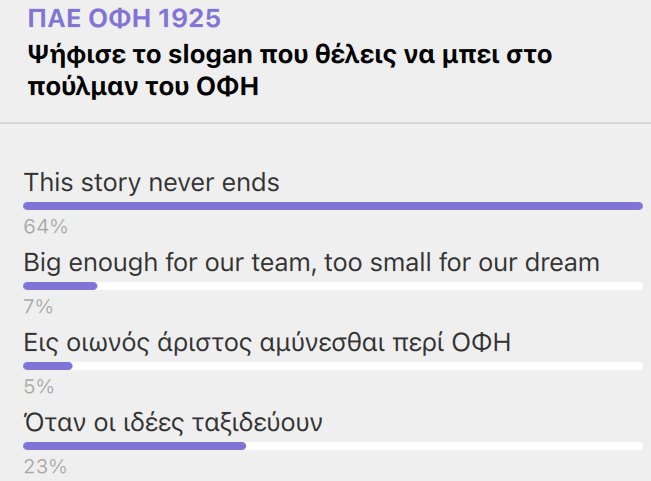Click the 23% percentage label
Viewport: 651px width, 481px height.
pos(45,467)
